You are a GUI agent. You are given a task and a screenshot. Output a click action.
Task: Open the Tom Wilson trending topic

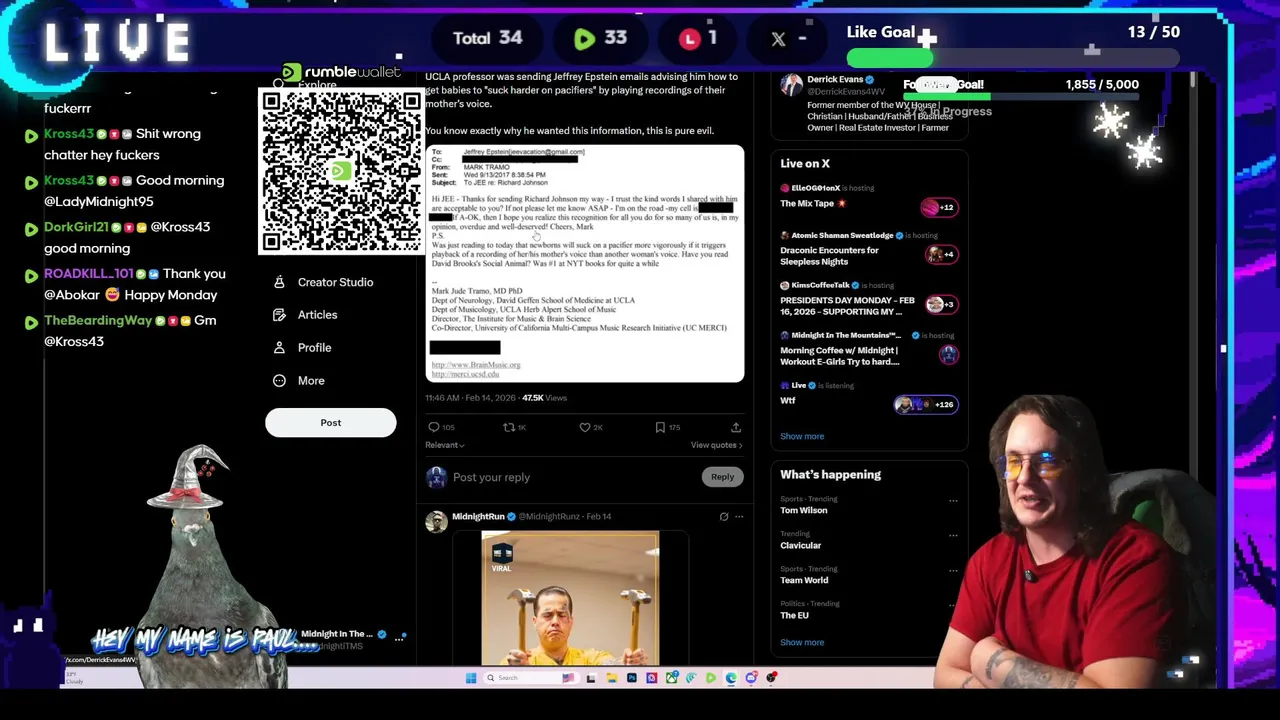[804, 510]
